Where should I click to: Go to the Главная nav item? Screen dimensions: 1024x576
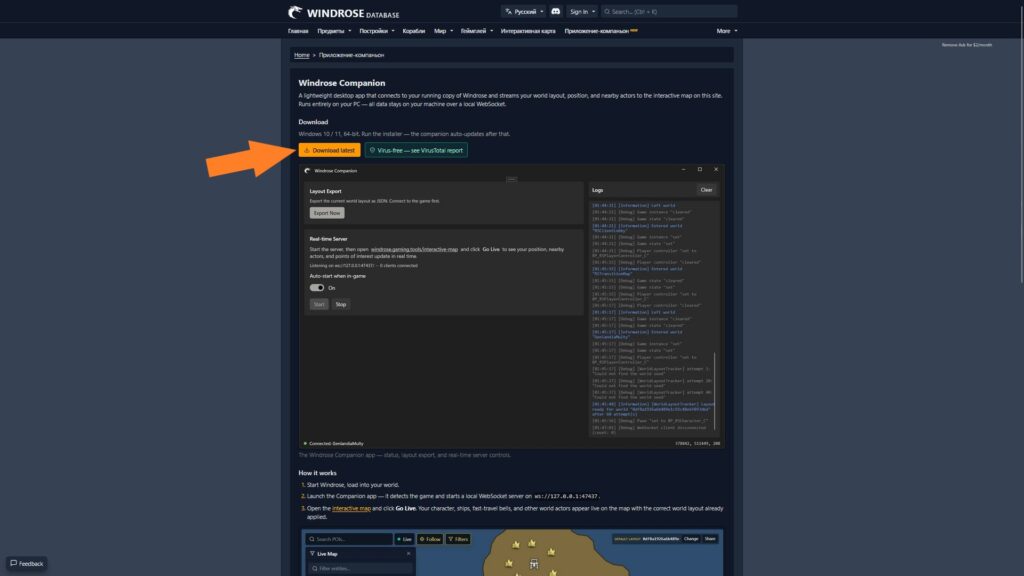click(x=298, y=31)
